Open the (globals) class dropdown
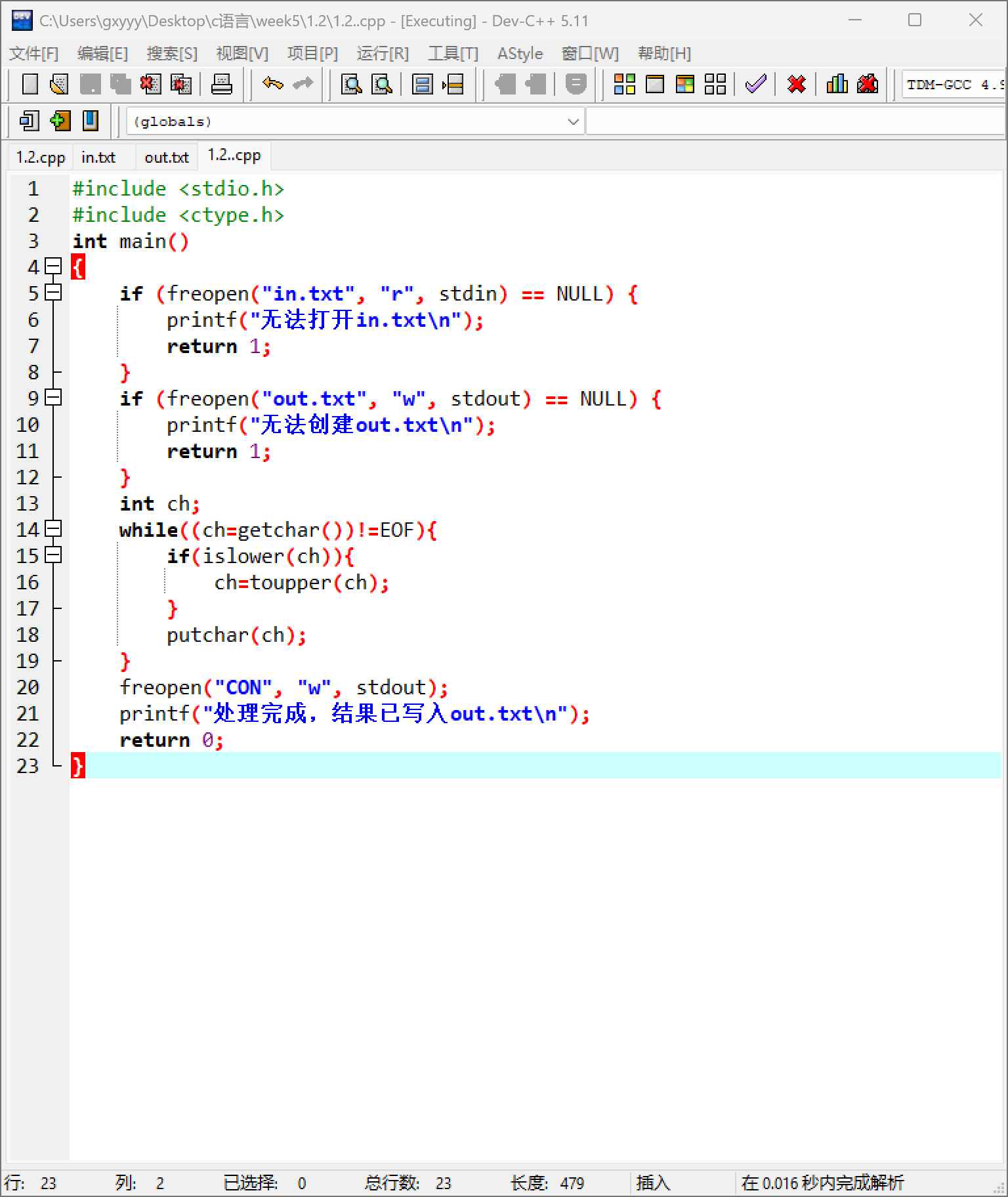This screenshot has width=1008, height=1197. 354,121
